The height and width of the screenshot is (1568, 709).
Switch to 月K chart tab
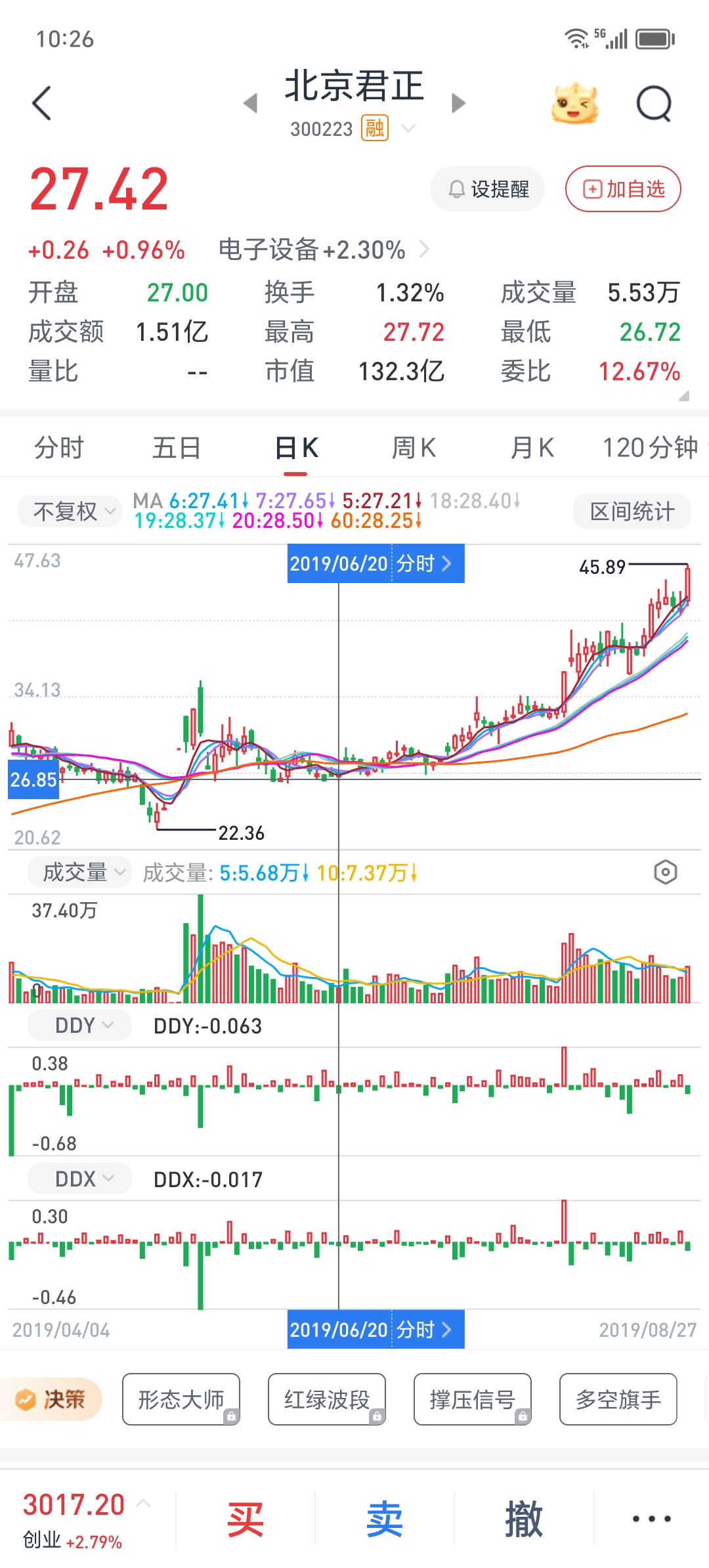click(532, 448)
